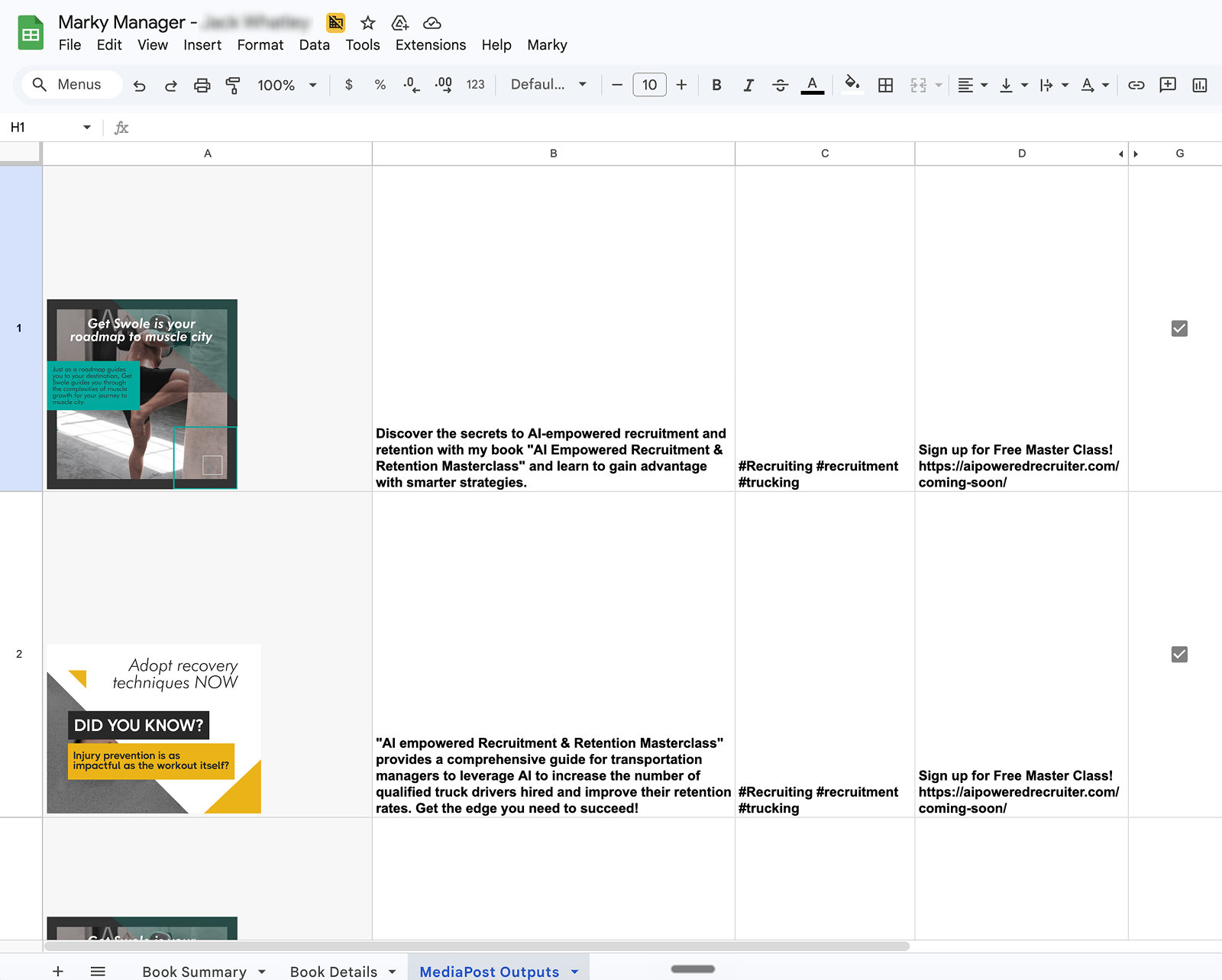Toggle Strikethrough formatting

click(780, 85)
